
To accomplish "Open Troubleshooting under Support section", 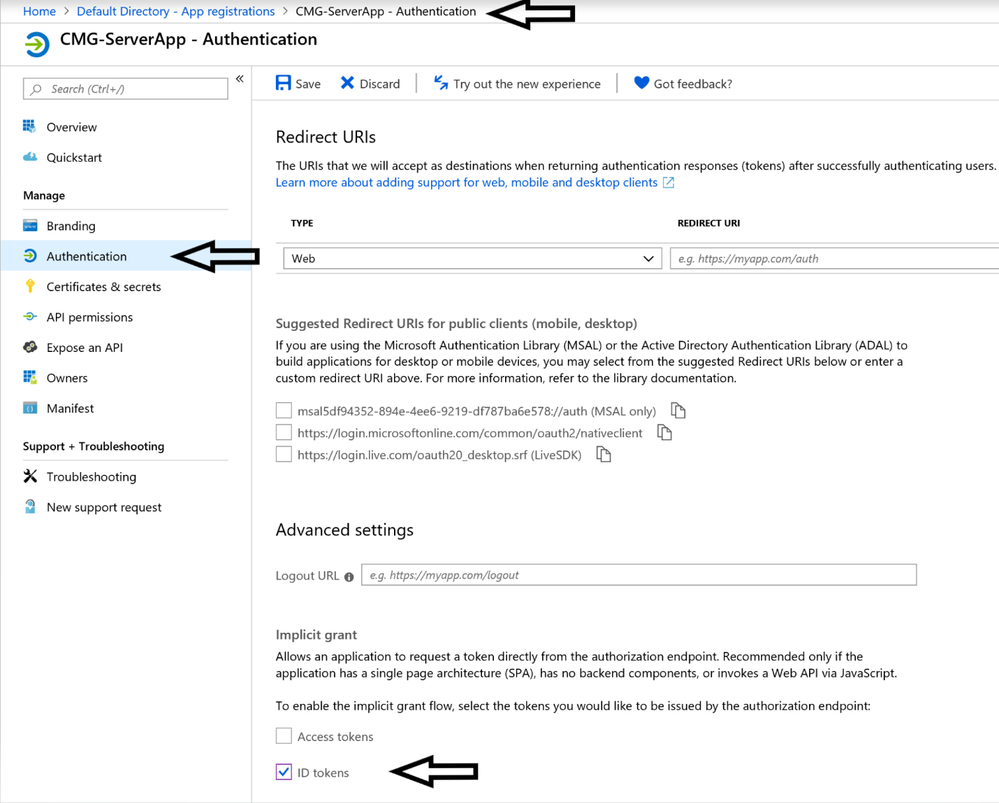I will pos(91,477).
